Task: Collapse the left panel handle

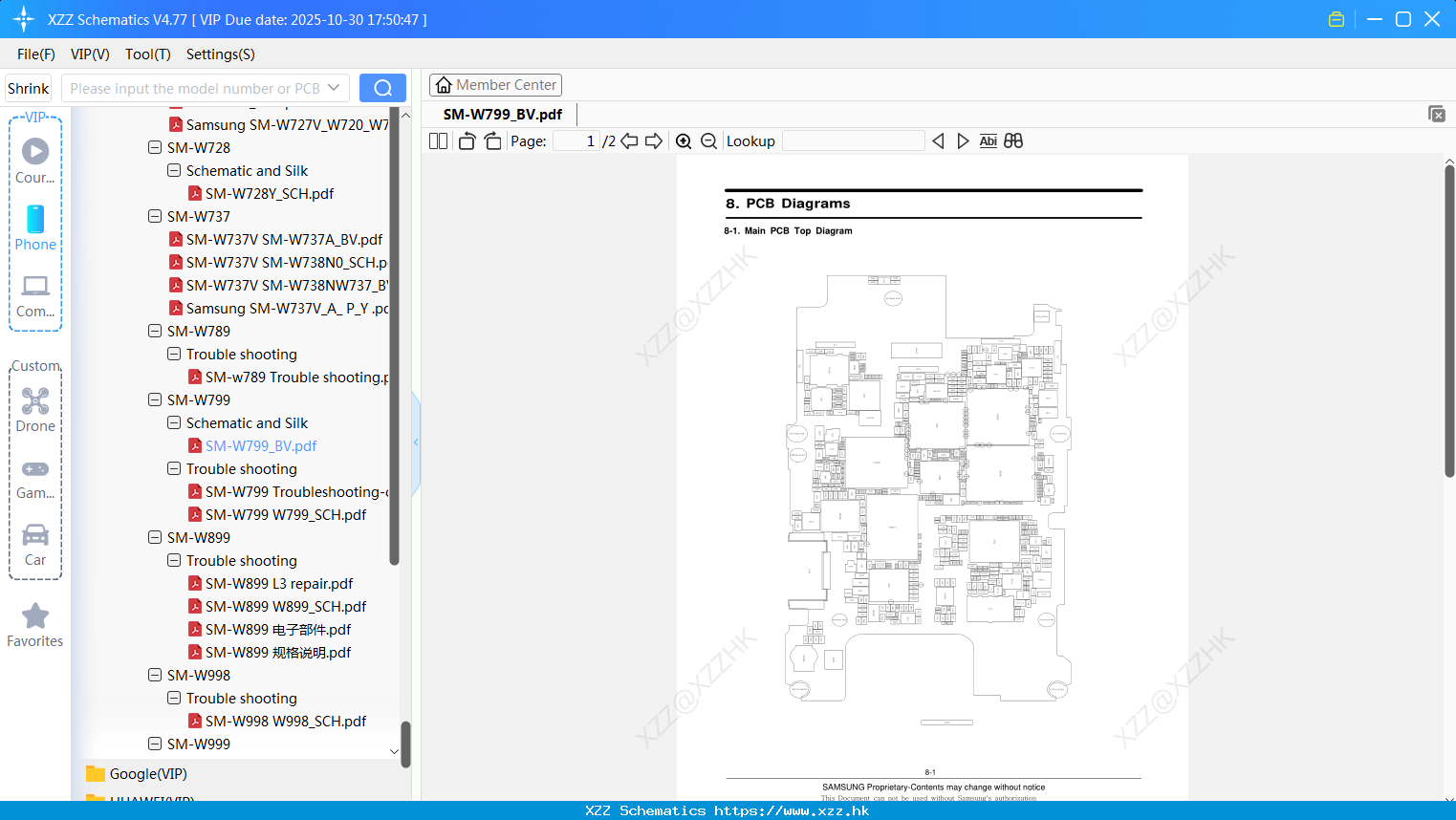Action: pos(416,442)
